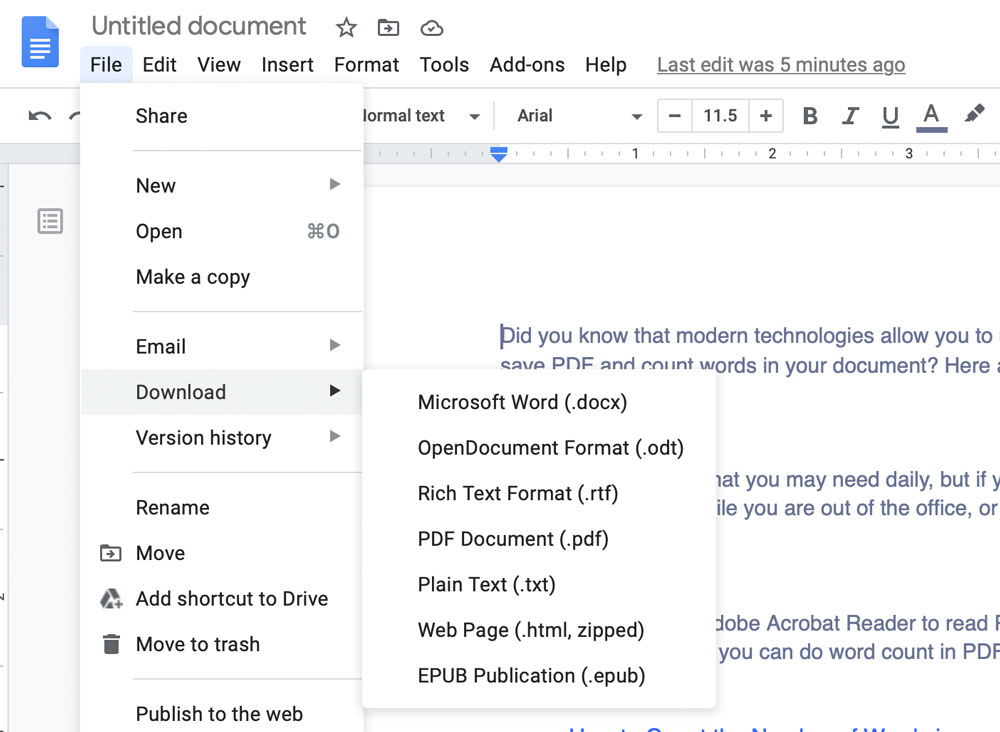Toggle italic formatting
The width and height of the screenshot is (1000, 732).
[850, 116]
